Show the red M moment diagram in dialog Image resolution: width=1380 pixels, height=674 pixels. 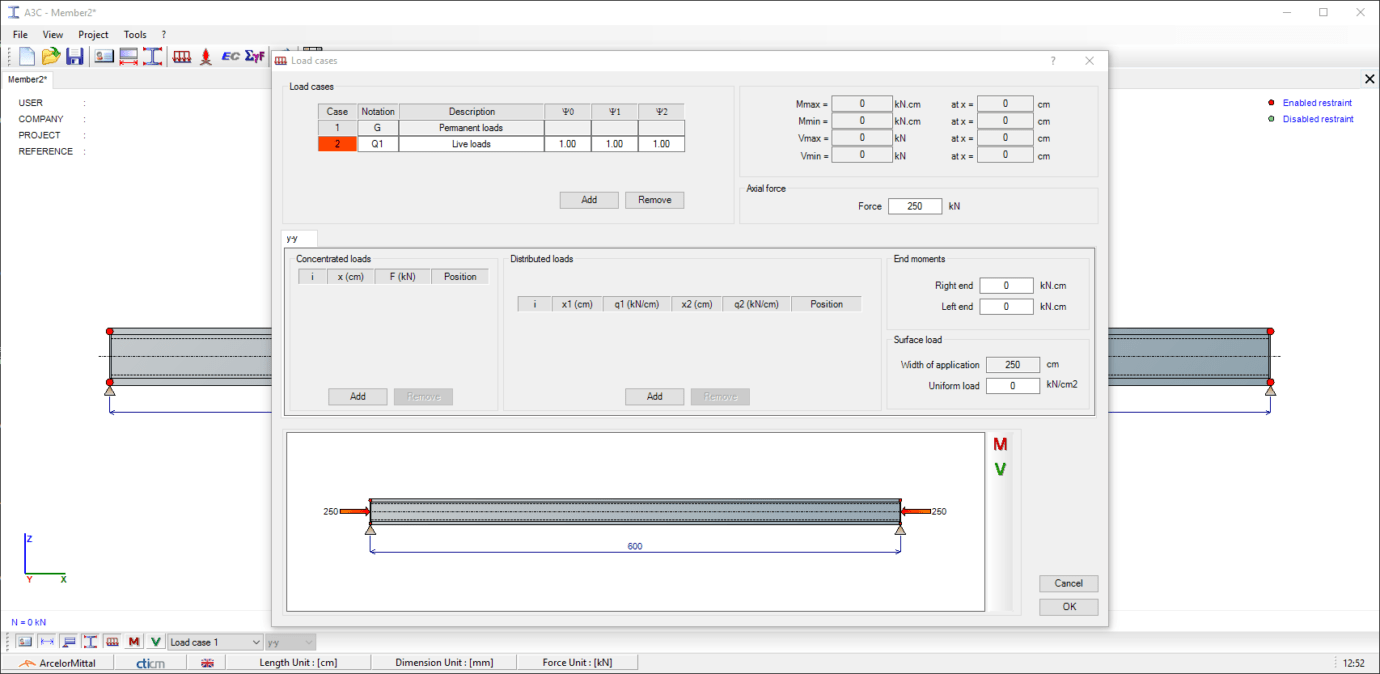coord(1000,444)
